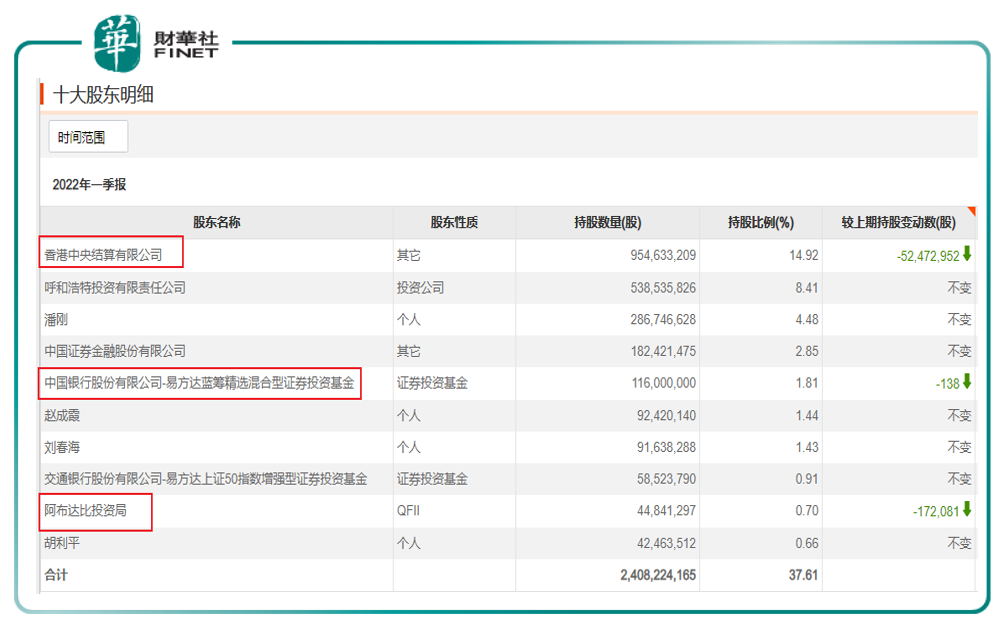Click share count 44,841,297
Image resolution: width=1001 pixels, height=623 pixels.
click(x=666, y=511)
